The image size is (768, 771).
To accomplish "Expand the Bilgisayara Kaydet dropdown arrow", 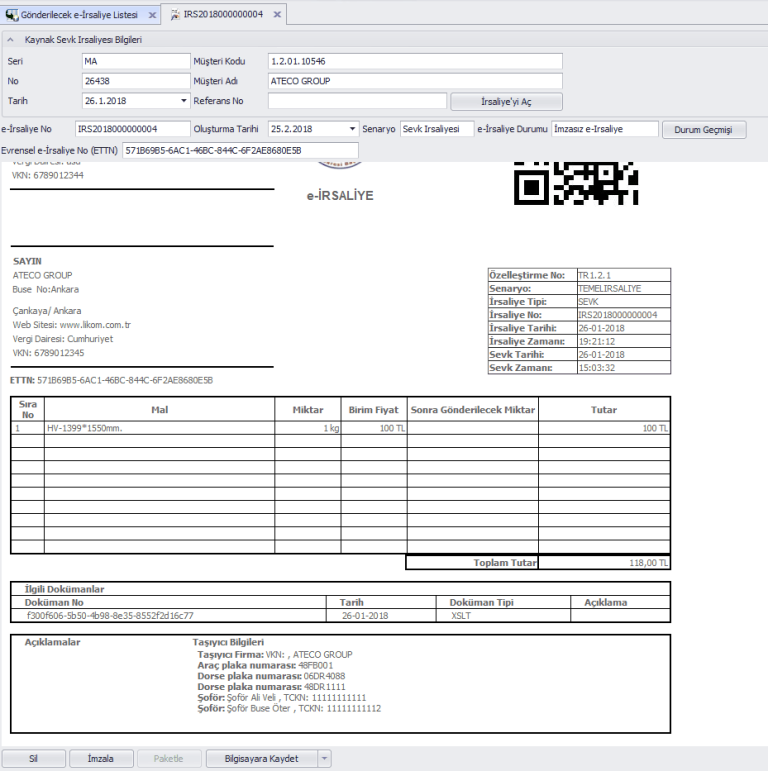I will [x=324, y=759].
